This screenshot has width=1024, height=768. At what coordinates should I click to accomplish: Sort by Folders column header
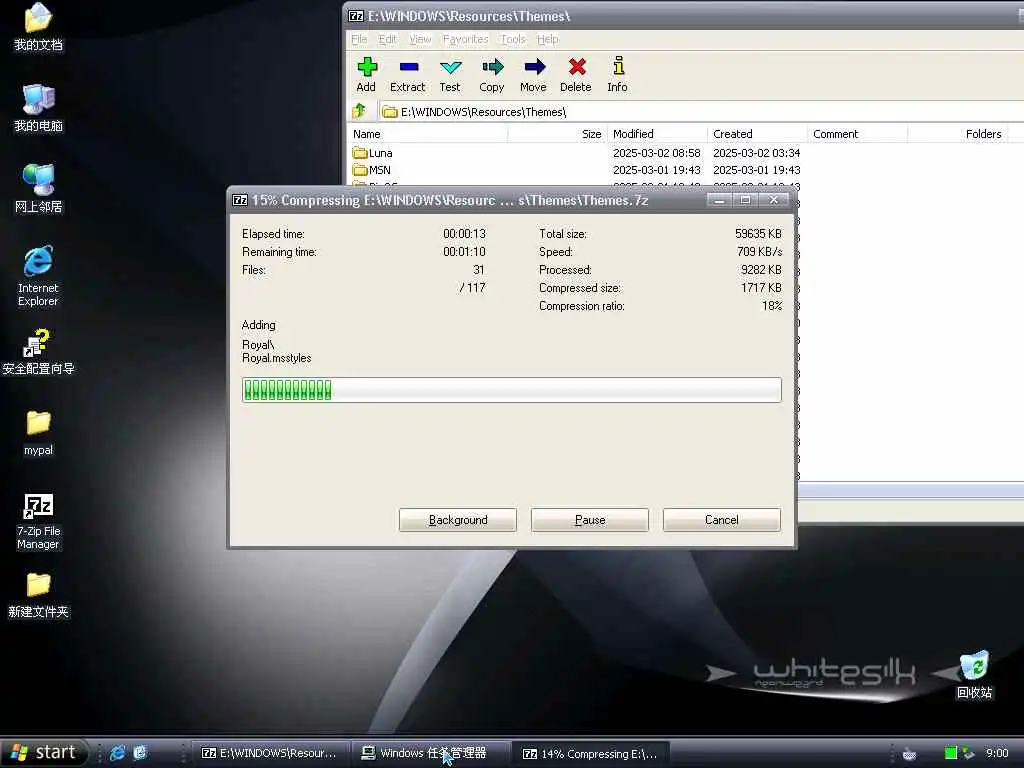point(957,134)
